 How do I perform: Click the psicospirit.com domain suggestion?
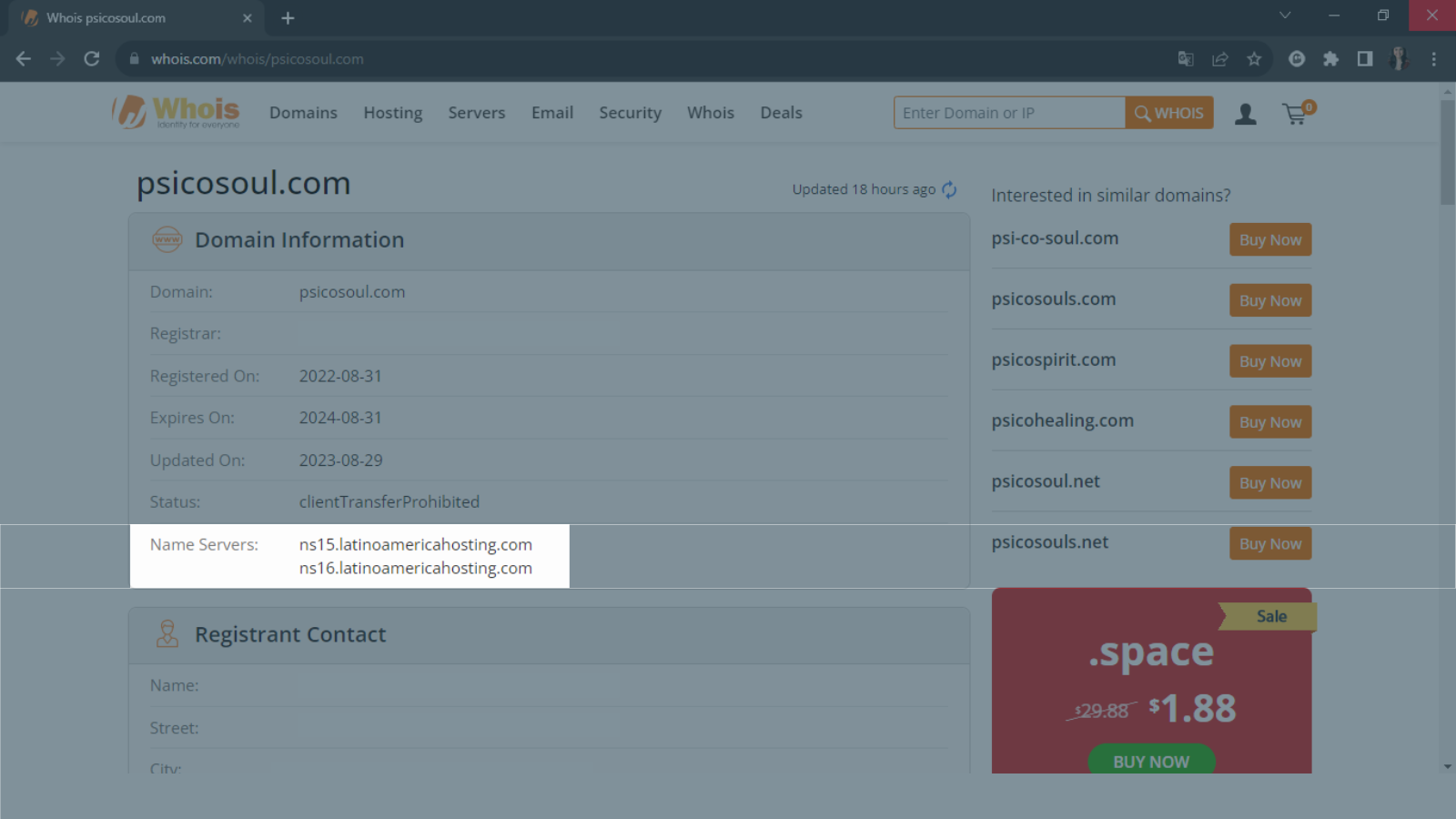point(1054,360)
